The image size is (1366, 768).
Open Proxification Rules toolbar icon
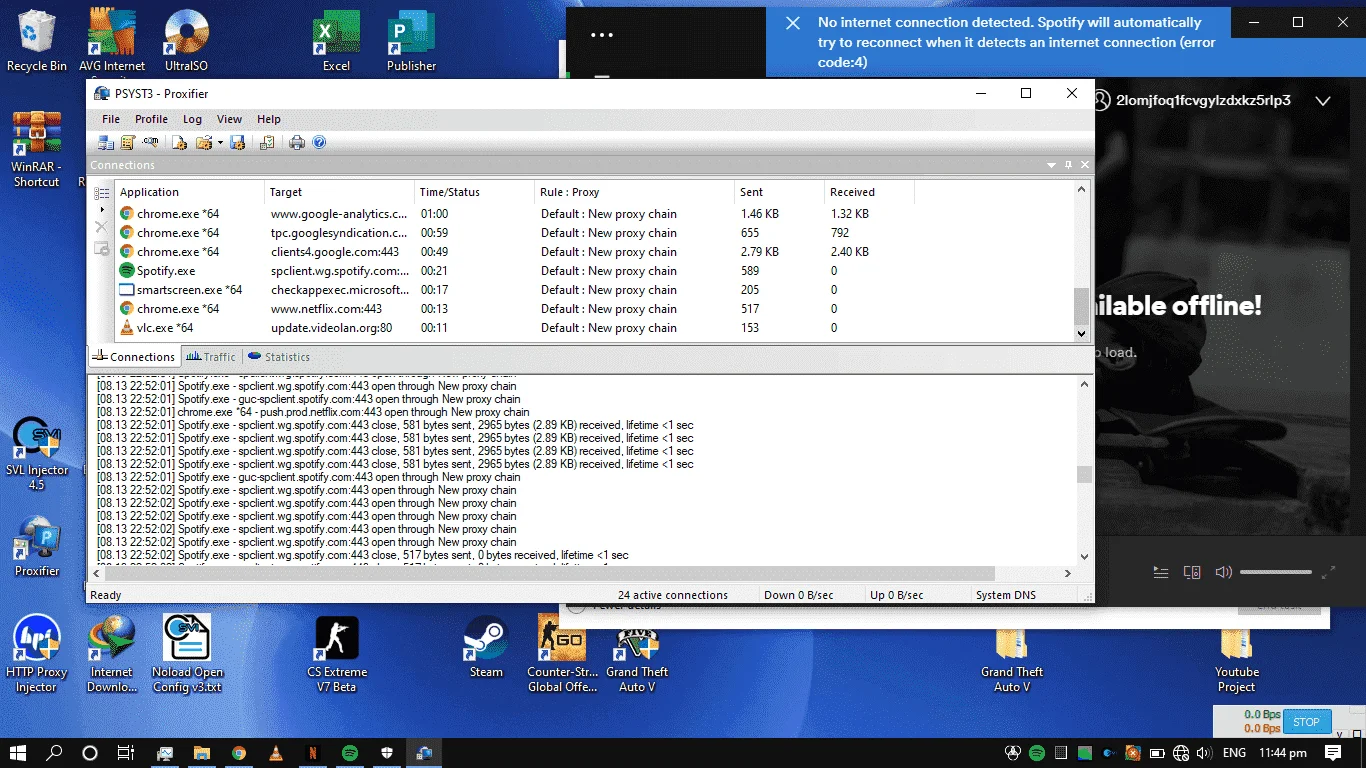pos(127,143)
